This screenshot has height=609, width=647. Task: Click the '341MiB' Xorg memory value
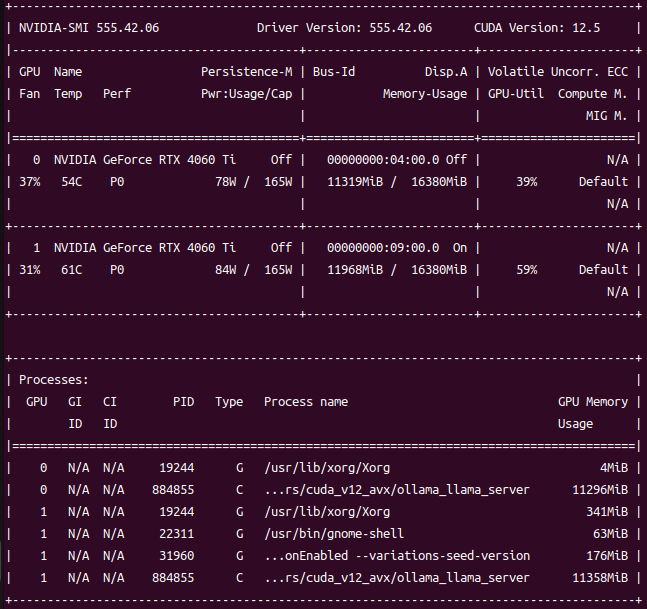point(607,512)
